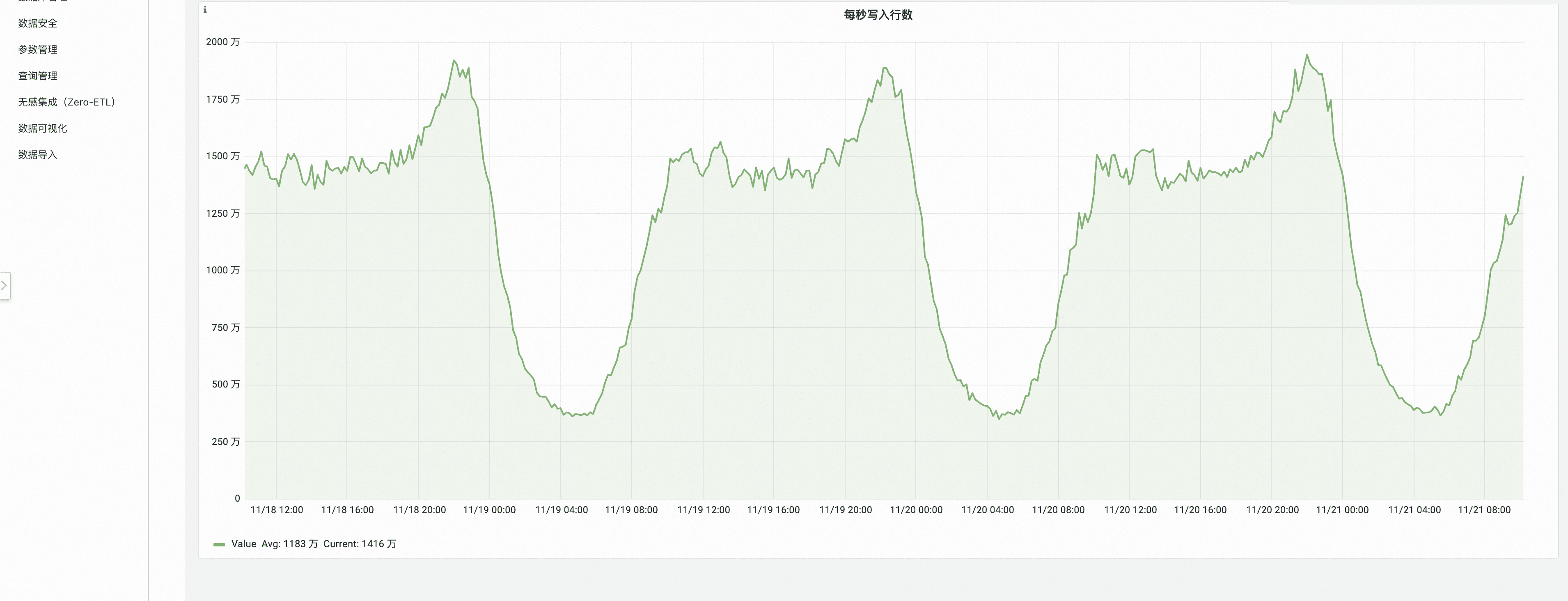
Task: Click the sidebar collapse arrow handle
Action: (x=4, y=285)
